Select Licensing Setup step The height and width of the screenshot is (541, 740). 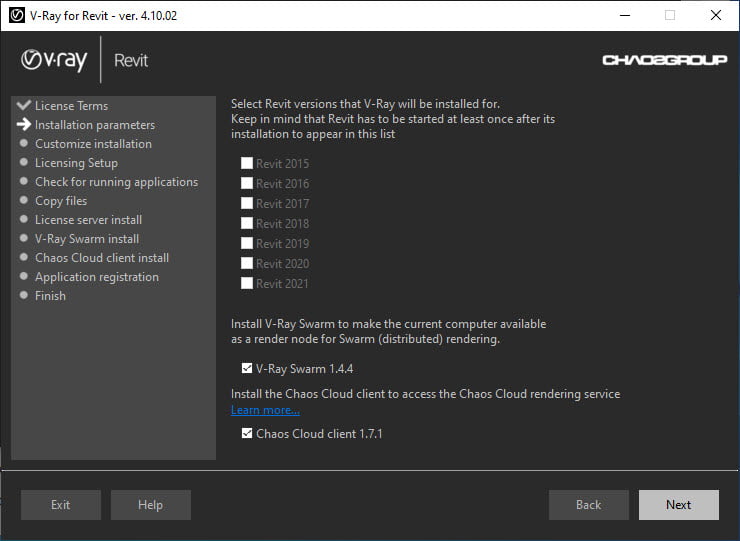(x=76, y=163)
